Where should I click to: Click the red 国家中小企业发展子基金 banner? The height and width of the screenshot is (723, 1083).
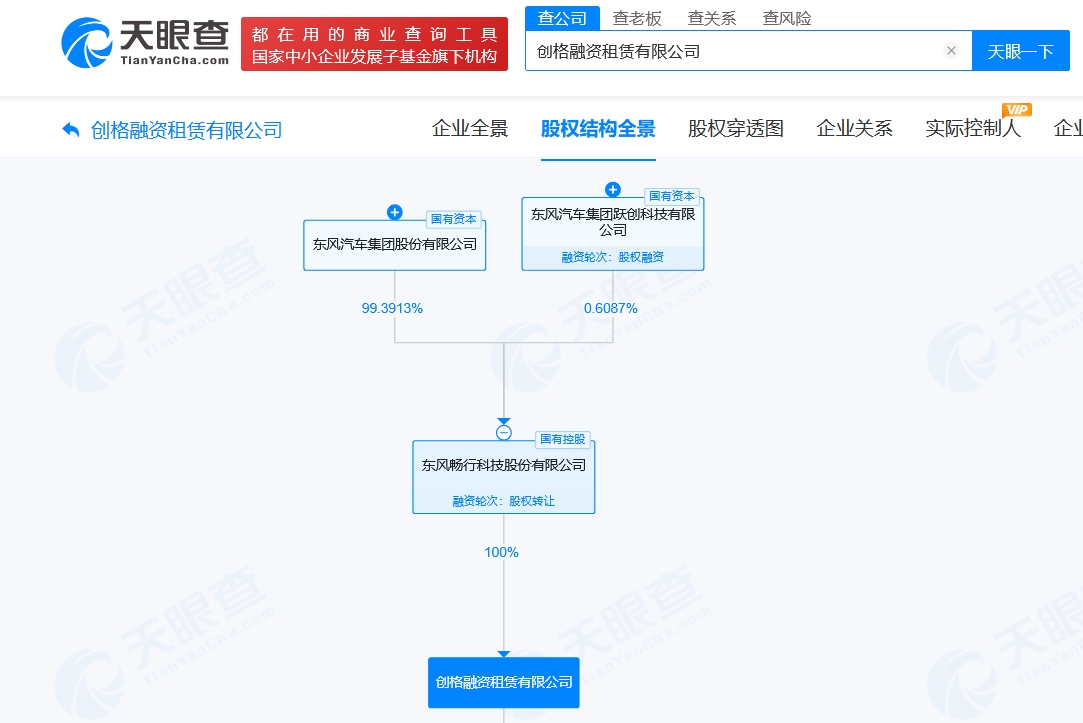[x=374, y=45]
